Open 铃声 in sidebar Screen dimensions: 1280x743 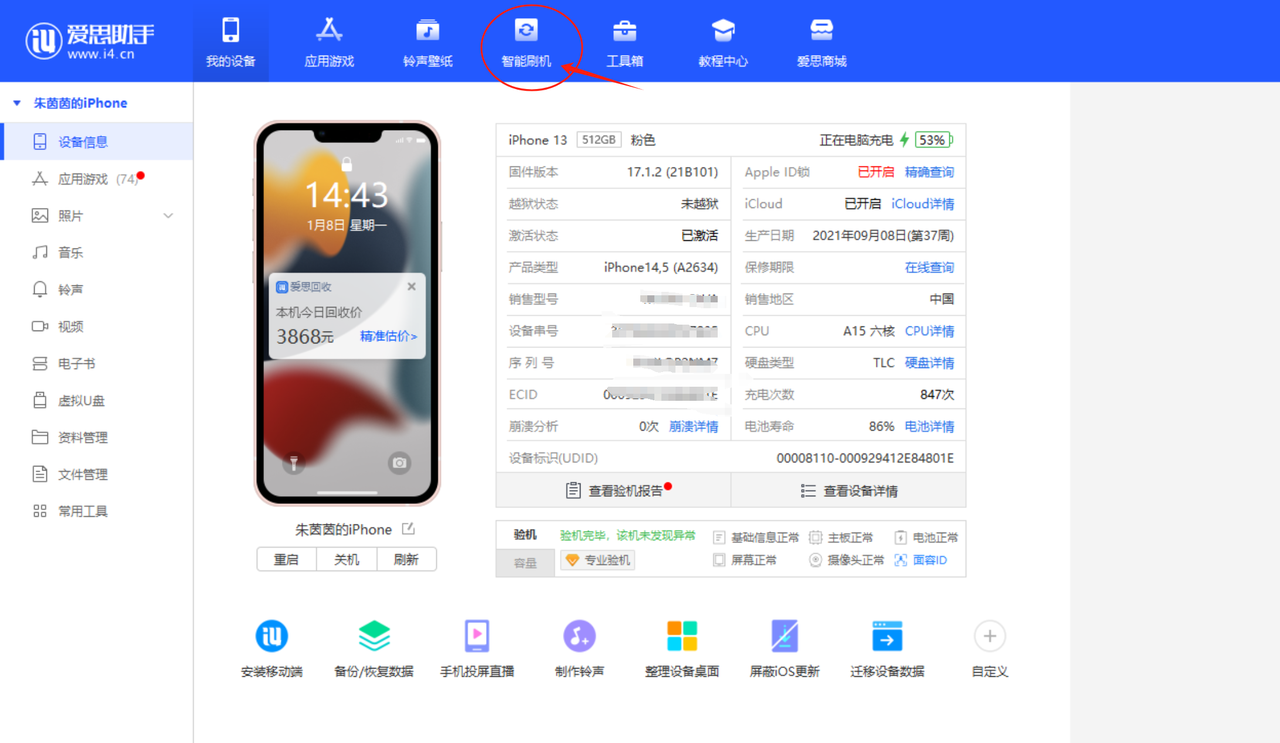pyautogui.click(x=96, y=290)
